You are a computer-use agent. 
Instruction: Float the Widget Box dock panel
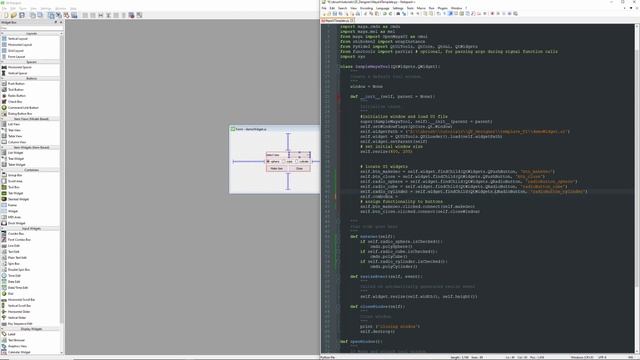pos(56,22)
